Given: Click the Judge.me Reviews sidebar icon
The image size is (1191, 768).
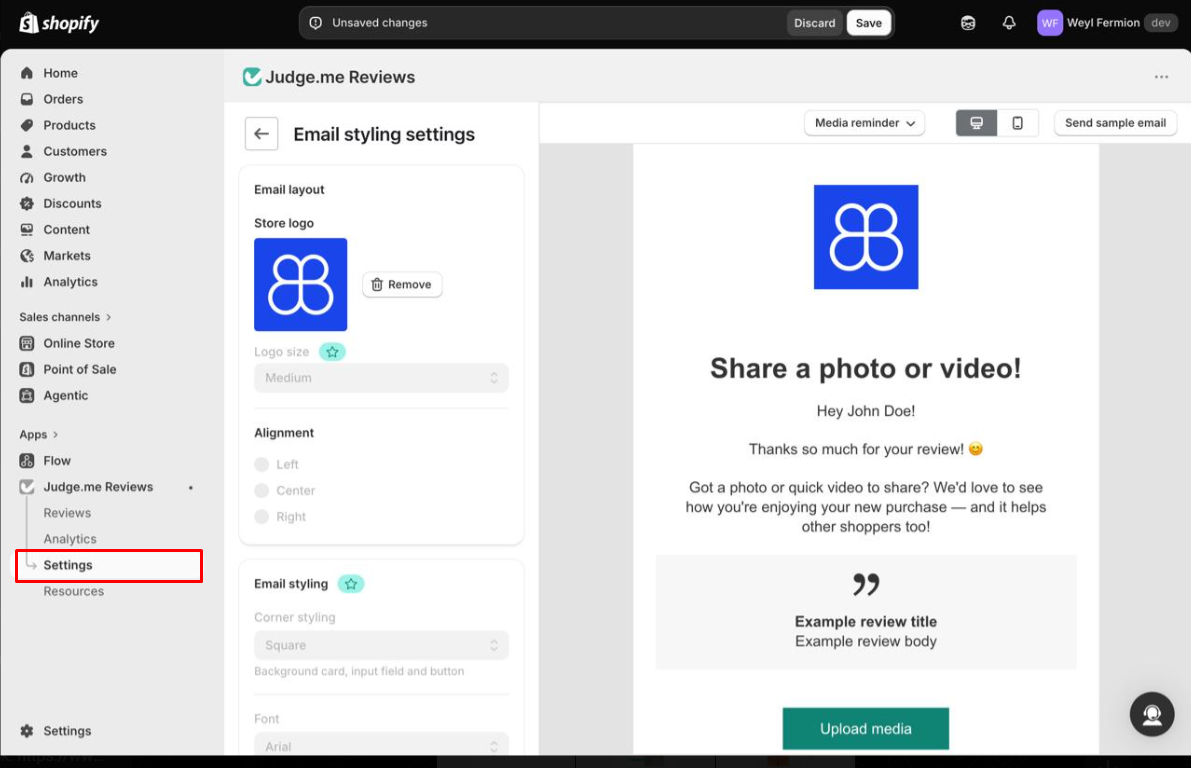Looking at the screenshot, I should click(x=27, y=487).
